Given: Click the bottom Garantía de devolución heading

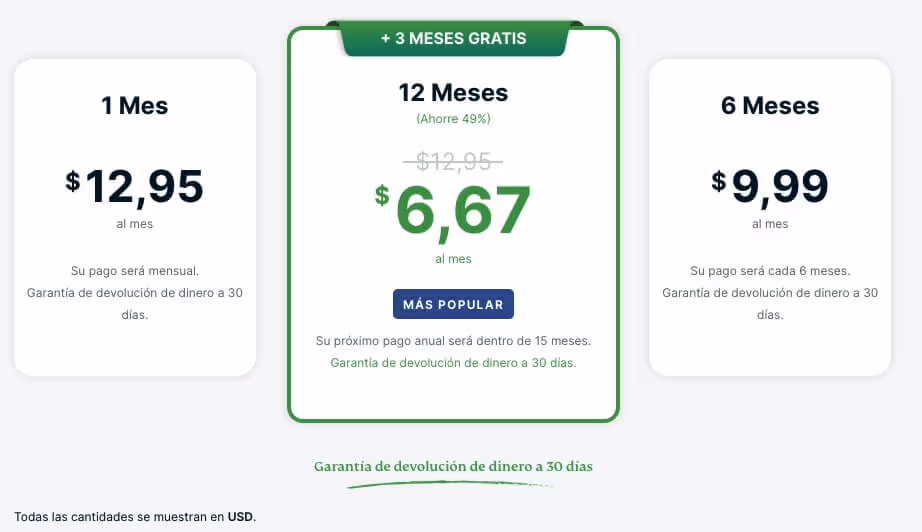Looking at the screenshot, I should point(453,467).
